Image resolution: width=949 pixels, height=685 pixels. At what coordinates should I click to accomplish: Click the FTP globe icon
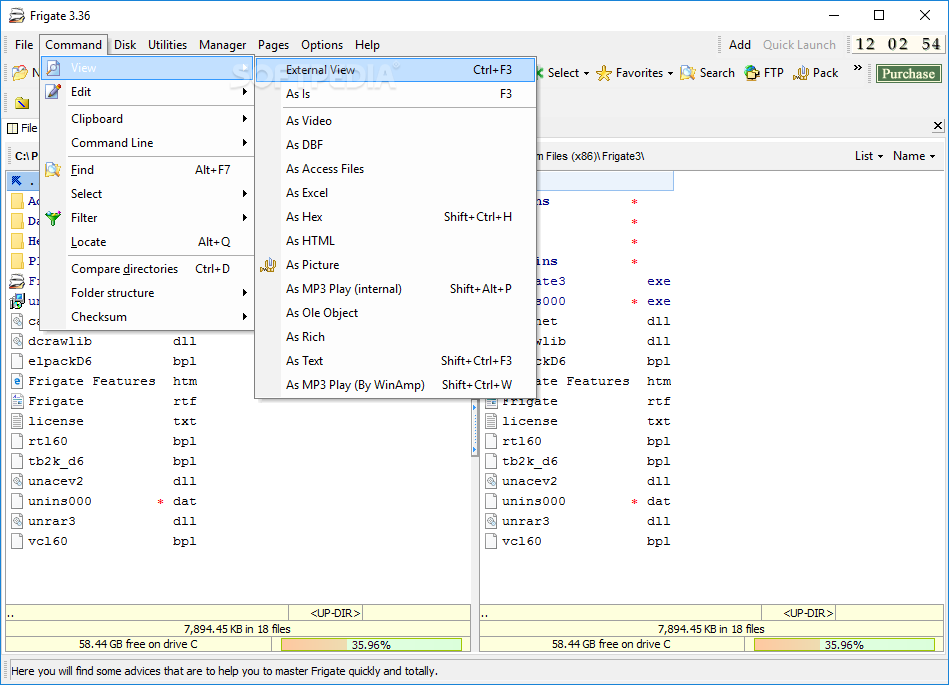coord(752,73)
